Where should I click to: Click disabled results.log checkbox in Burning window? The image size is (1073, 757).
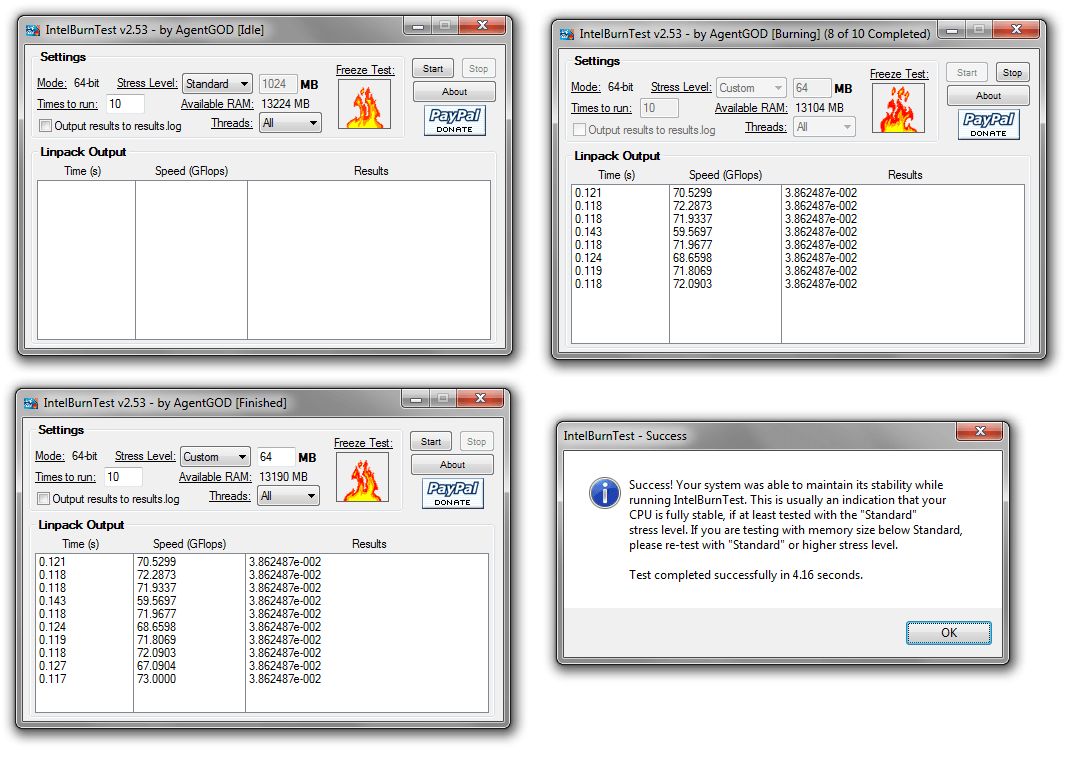coord(579,130)
